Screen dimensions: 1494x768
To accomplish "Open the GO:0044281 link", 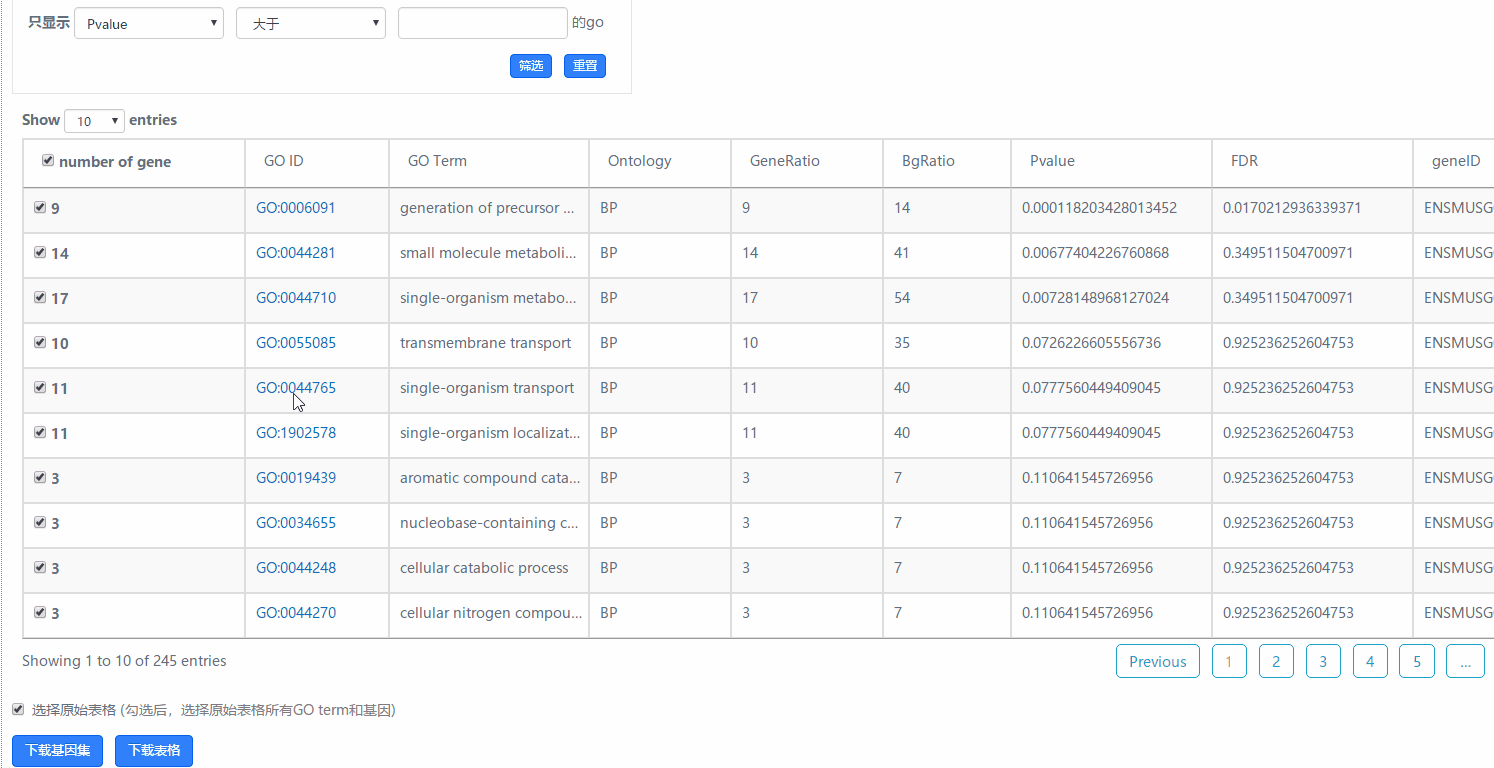I will pyautogui.click(x=296, y=253).
